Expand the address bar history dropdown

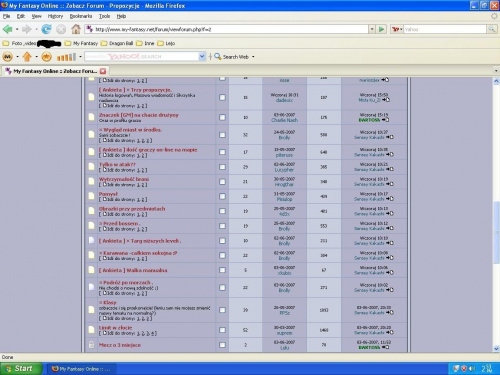point(372,29)
